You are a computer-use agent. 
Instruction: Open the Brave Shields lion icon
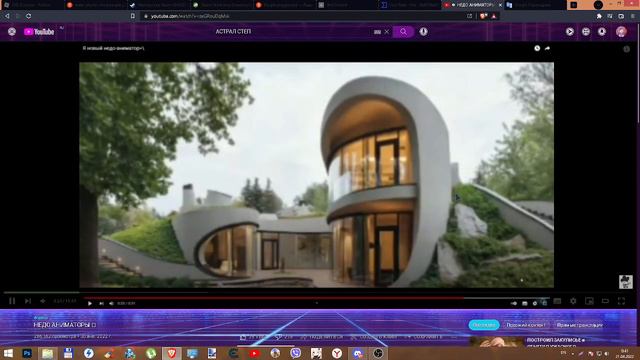point(484,16)
